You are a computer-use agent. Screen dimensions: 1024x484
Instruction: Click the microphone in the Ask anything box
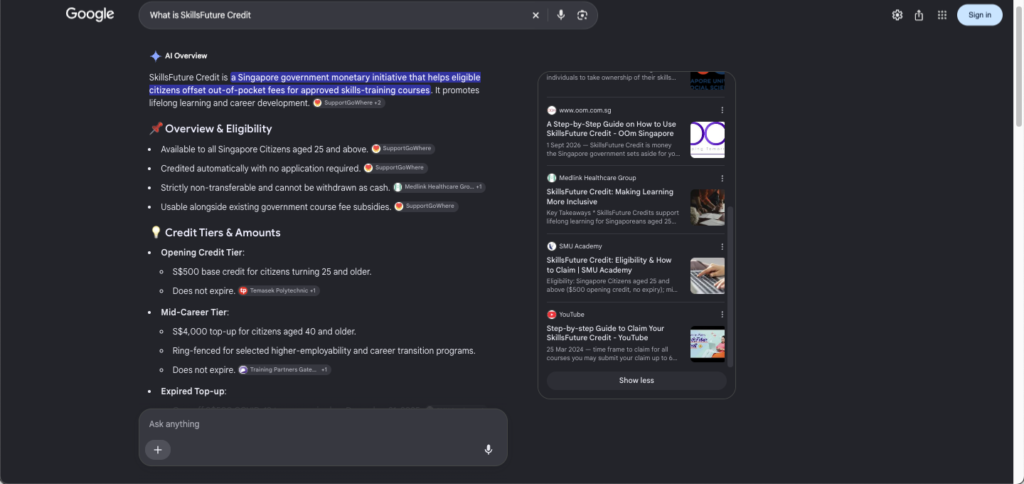click(488, 449)
